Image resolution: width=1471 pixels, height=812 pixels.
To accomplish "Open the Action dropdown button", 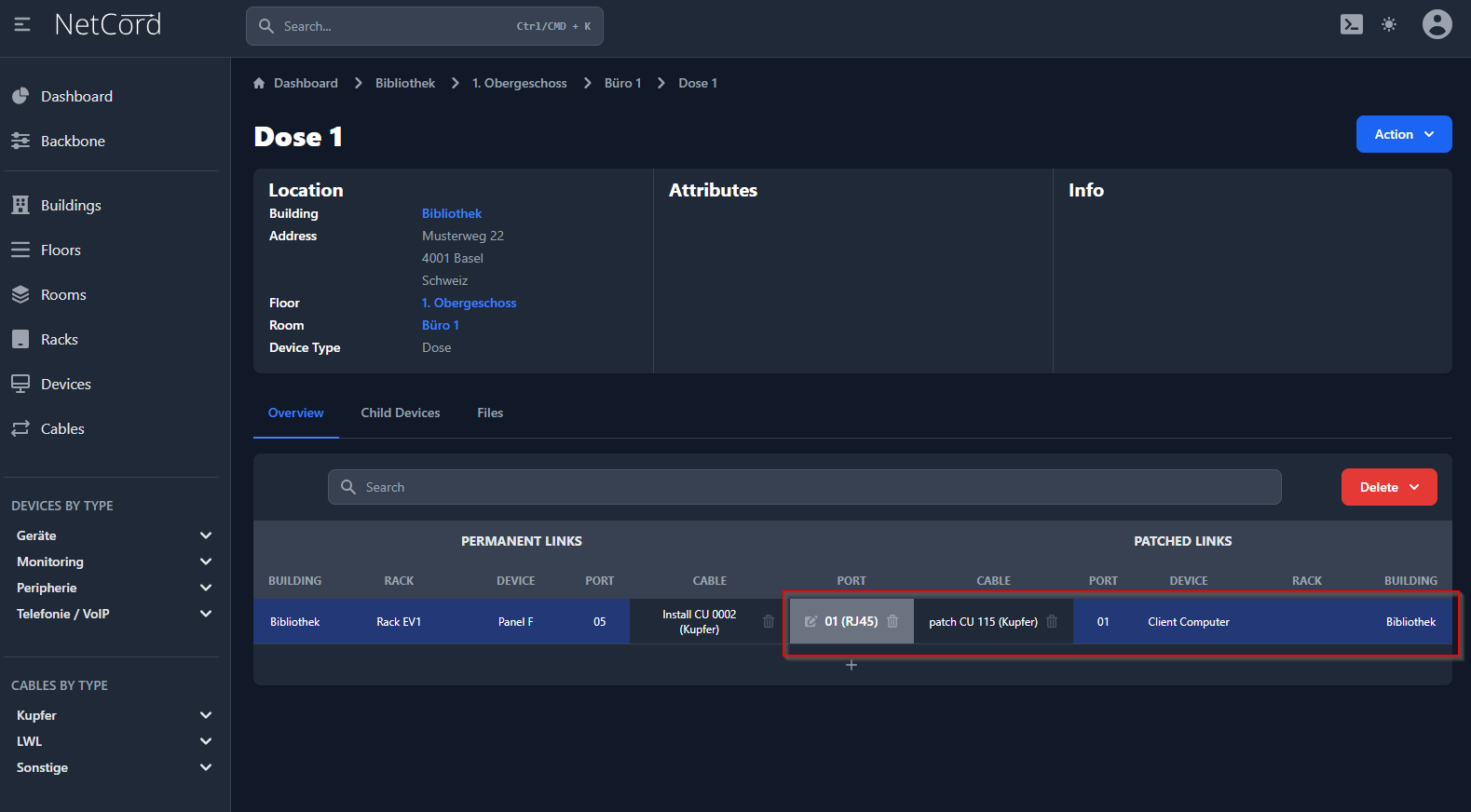I will [x=1403, y=134].
